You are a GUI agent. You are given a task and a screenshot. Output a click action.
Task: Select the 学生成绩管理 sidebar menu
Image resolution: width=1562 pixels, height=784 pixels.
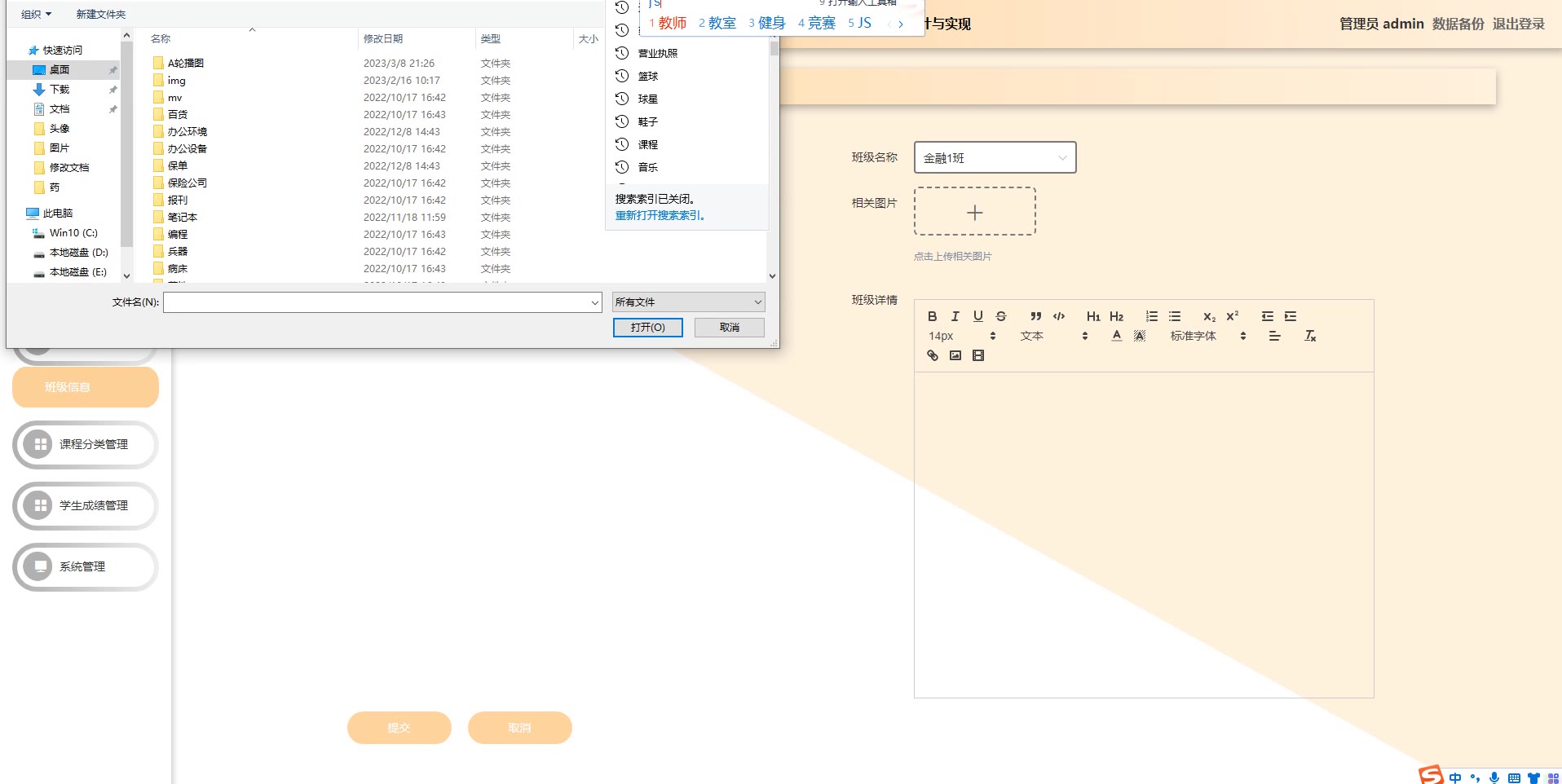(x=86, y=506)
